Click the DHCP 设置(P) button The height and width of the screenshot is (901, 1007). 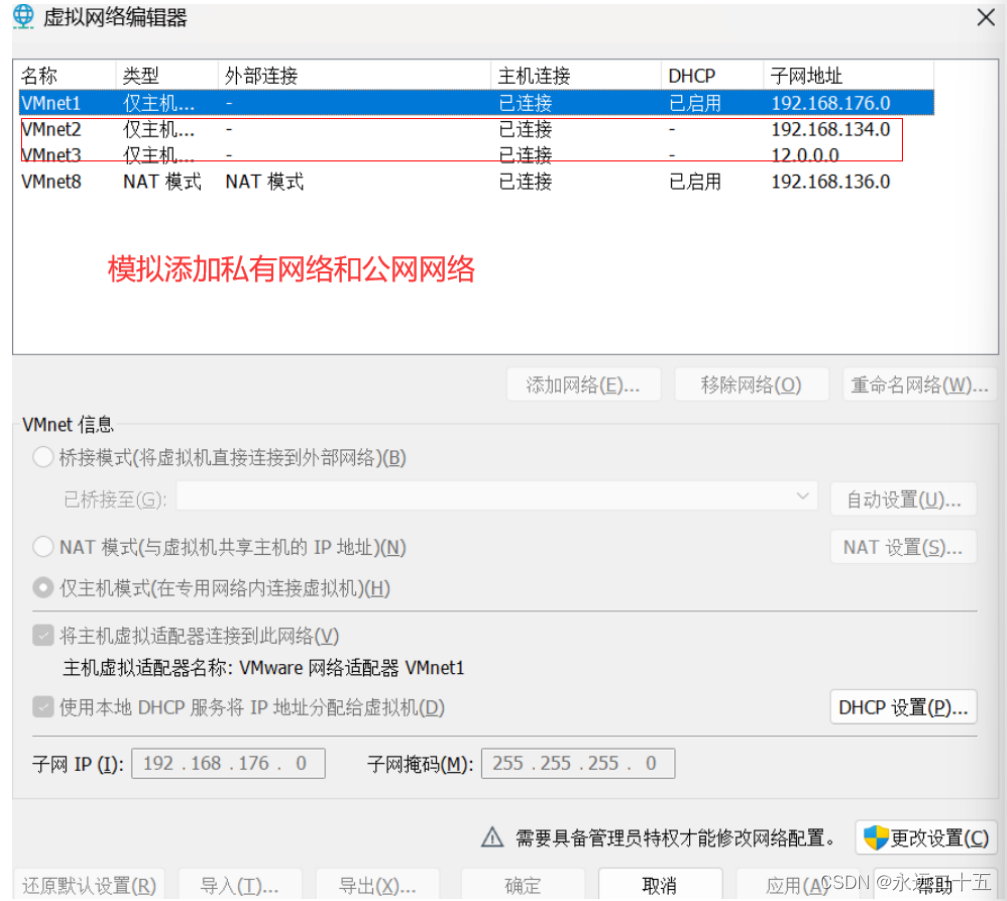(x=903, y=707)
